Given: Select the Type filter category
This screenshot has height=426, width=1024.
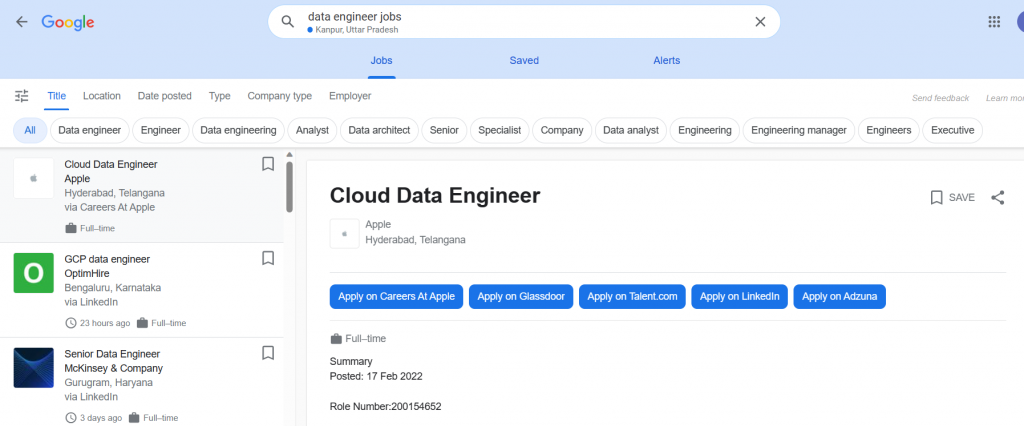Looking at the screenshot, I should click(219, 96).
